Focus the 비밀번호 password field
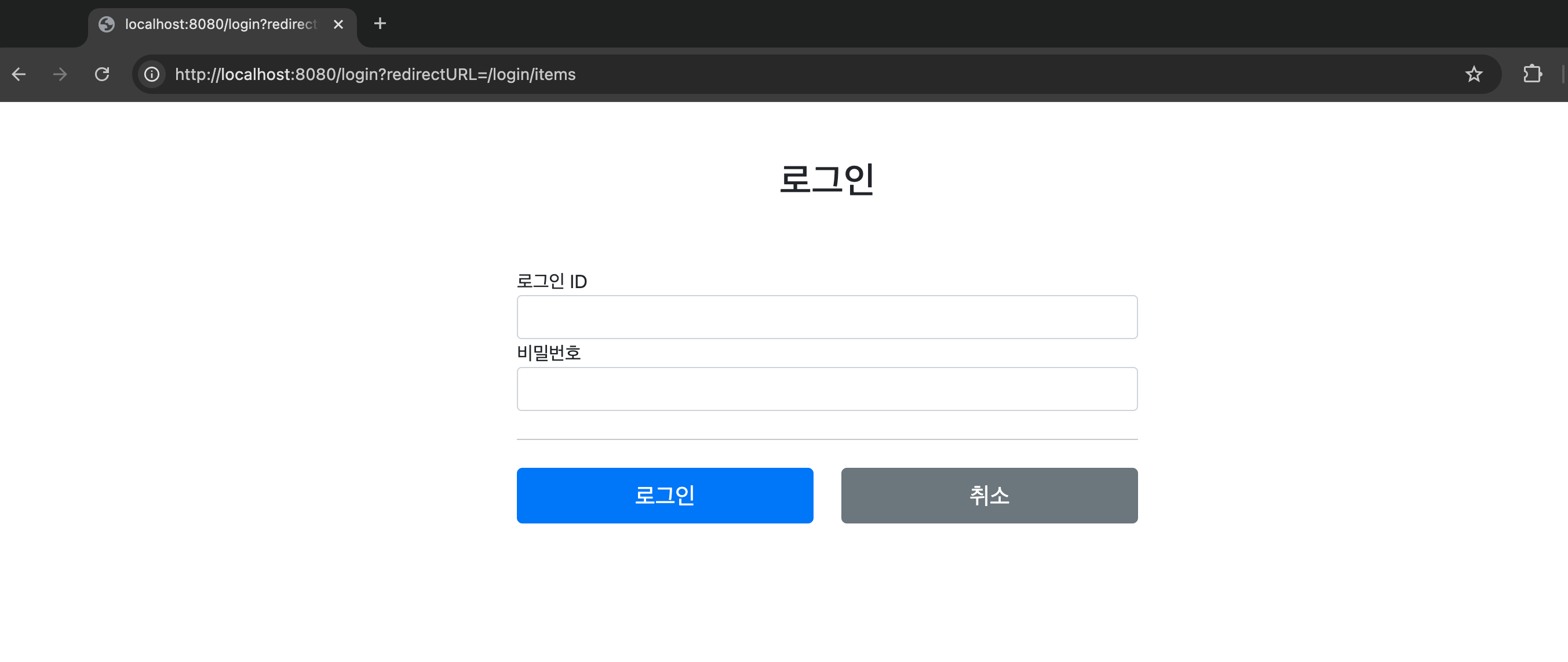Screen dimensions: 1568x662 pos(827,389)
